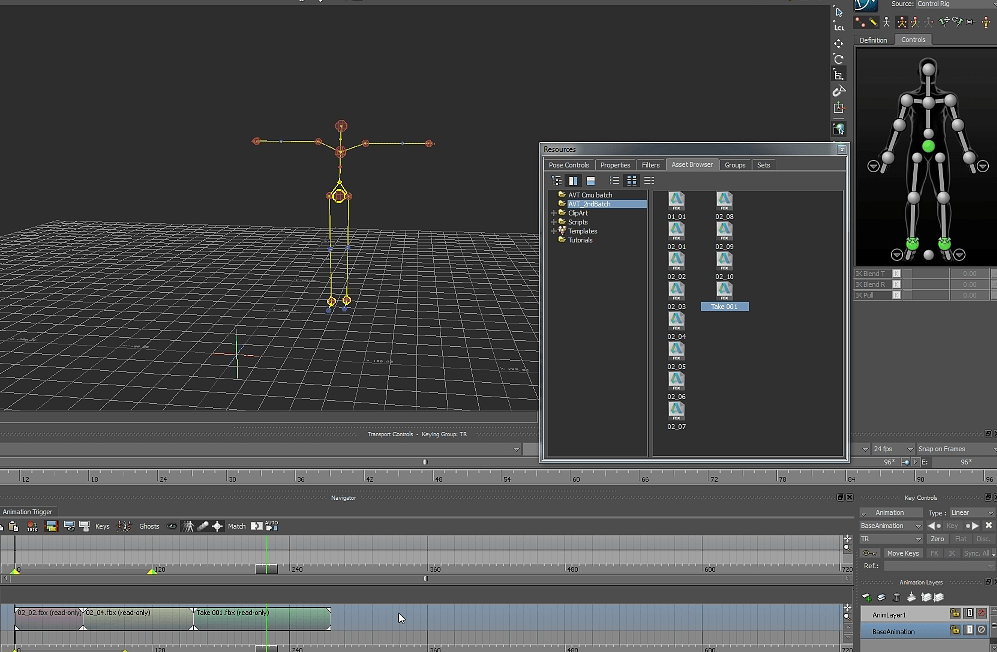Toggle the lock on AnimLayer1

956,614
